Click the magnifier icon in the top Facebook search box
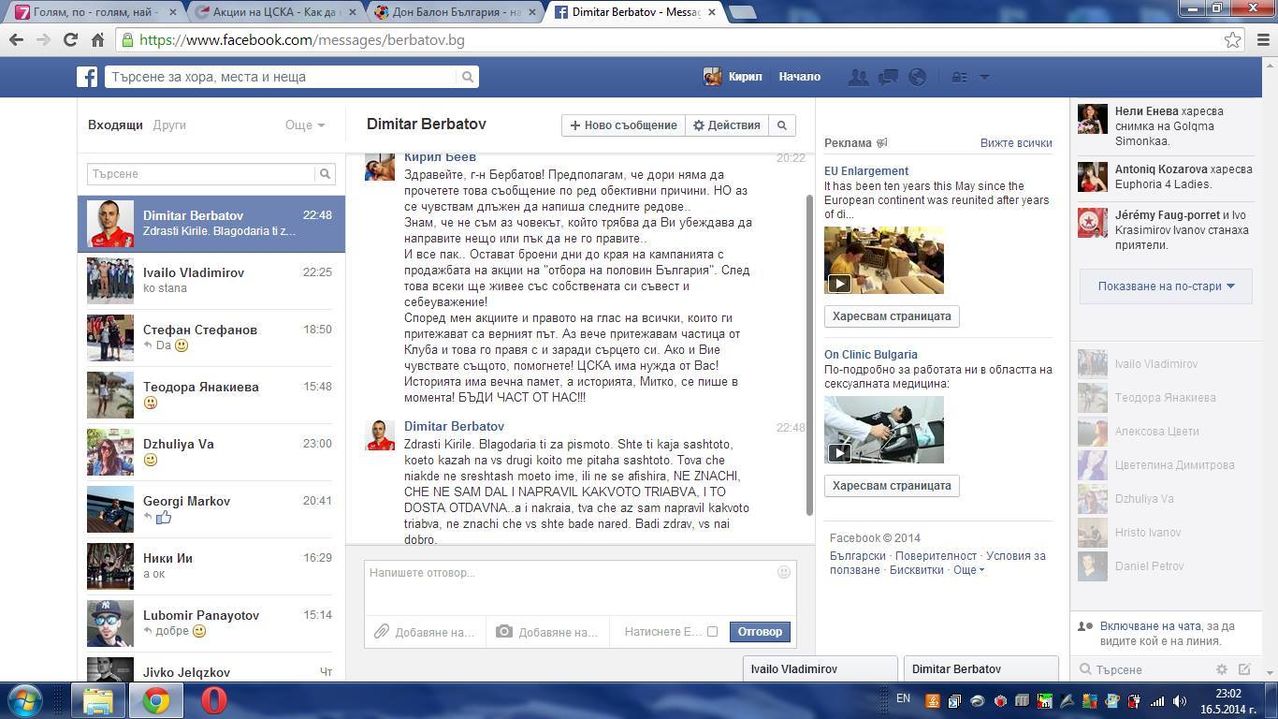Image resolution: width=1278 pixels, height=719 pixels. (x=468, y=77)
